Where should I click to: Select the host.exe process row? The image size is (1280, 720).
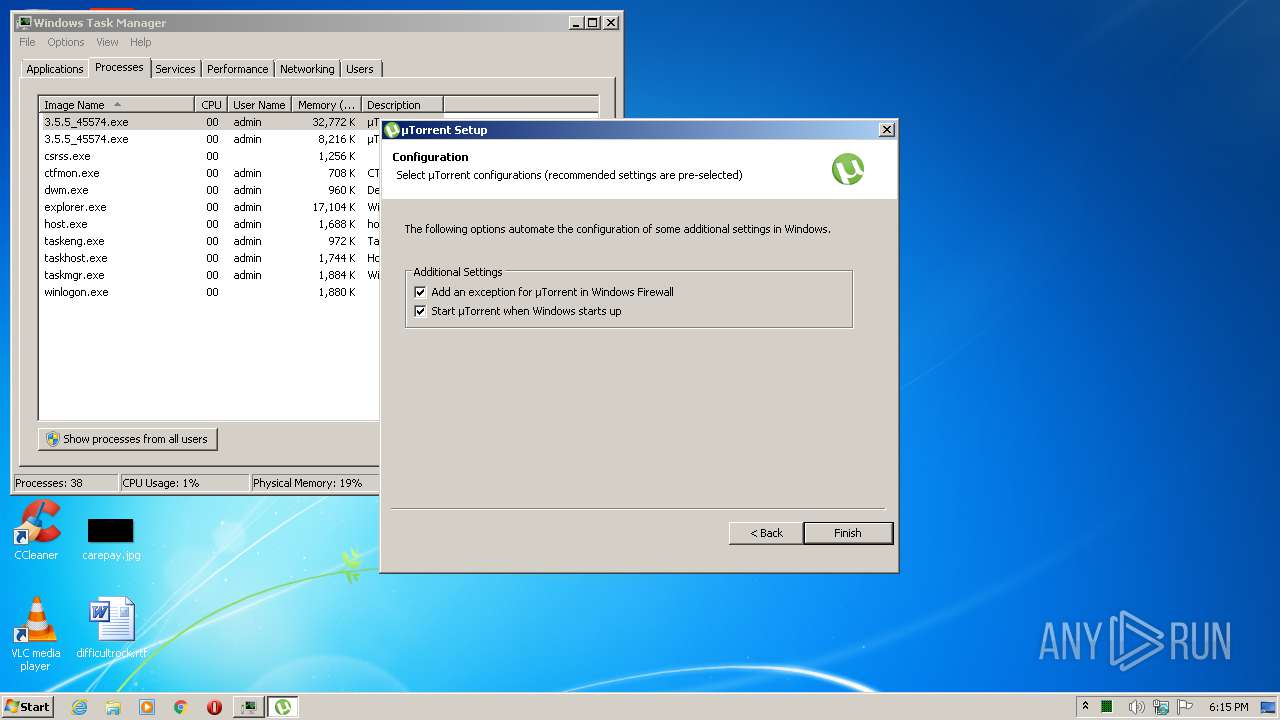[210, 224]
